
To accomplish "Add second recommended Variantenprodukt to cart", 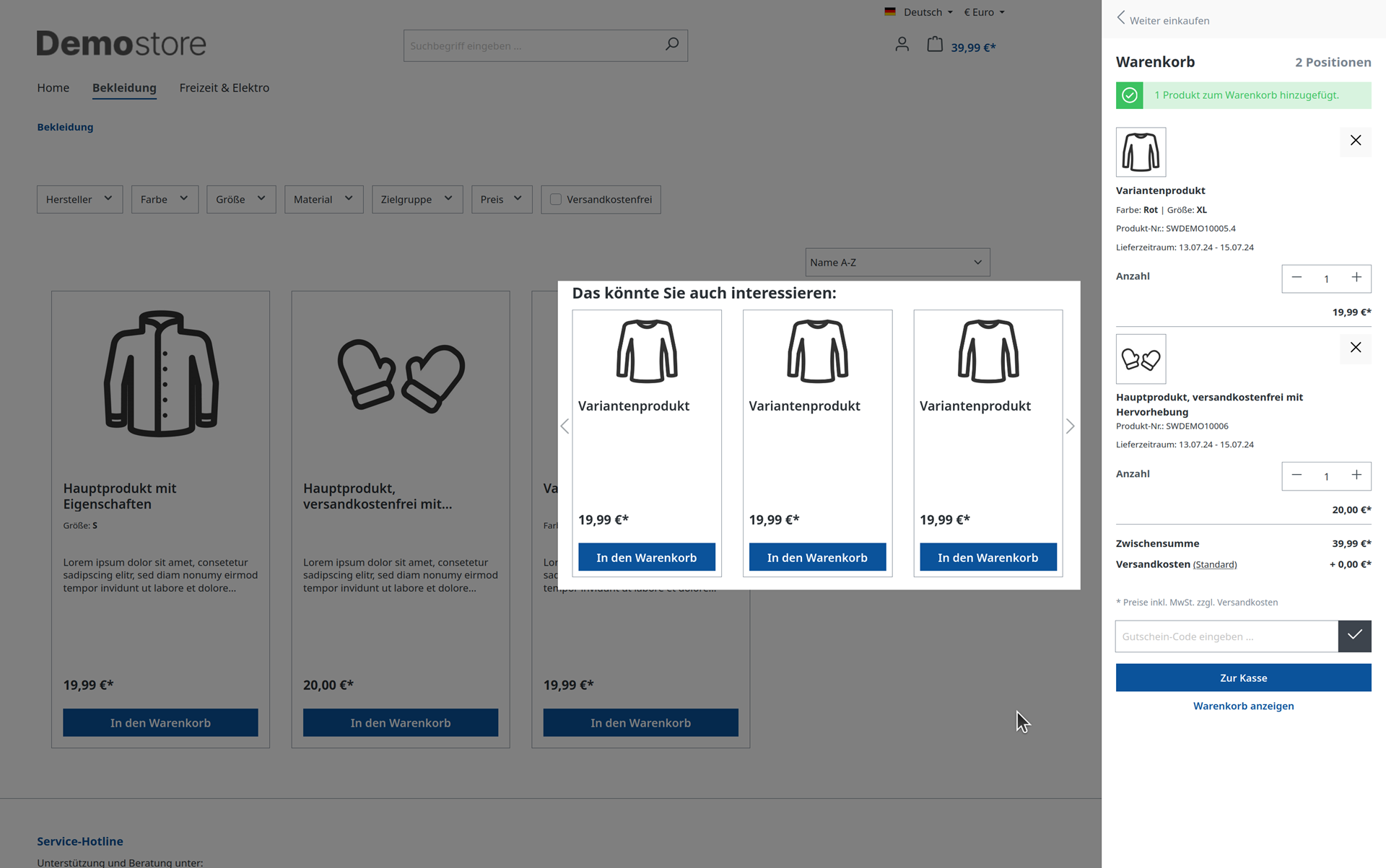I will 817,557.
